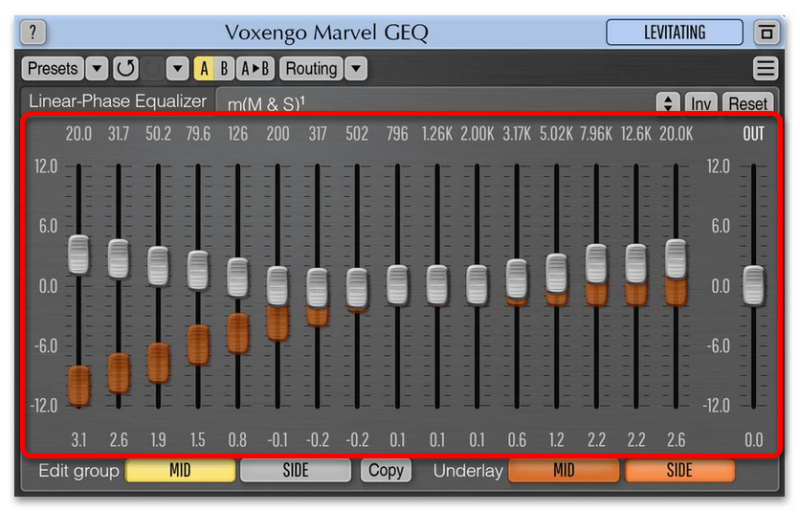
Task: Expand the Routing dropdown arrow
Action: [x=356, y=68]
